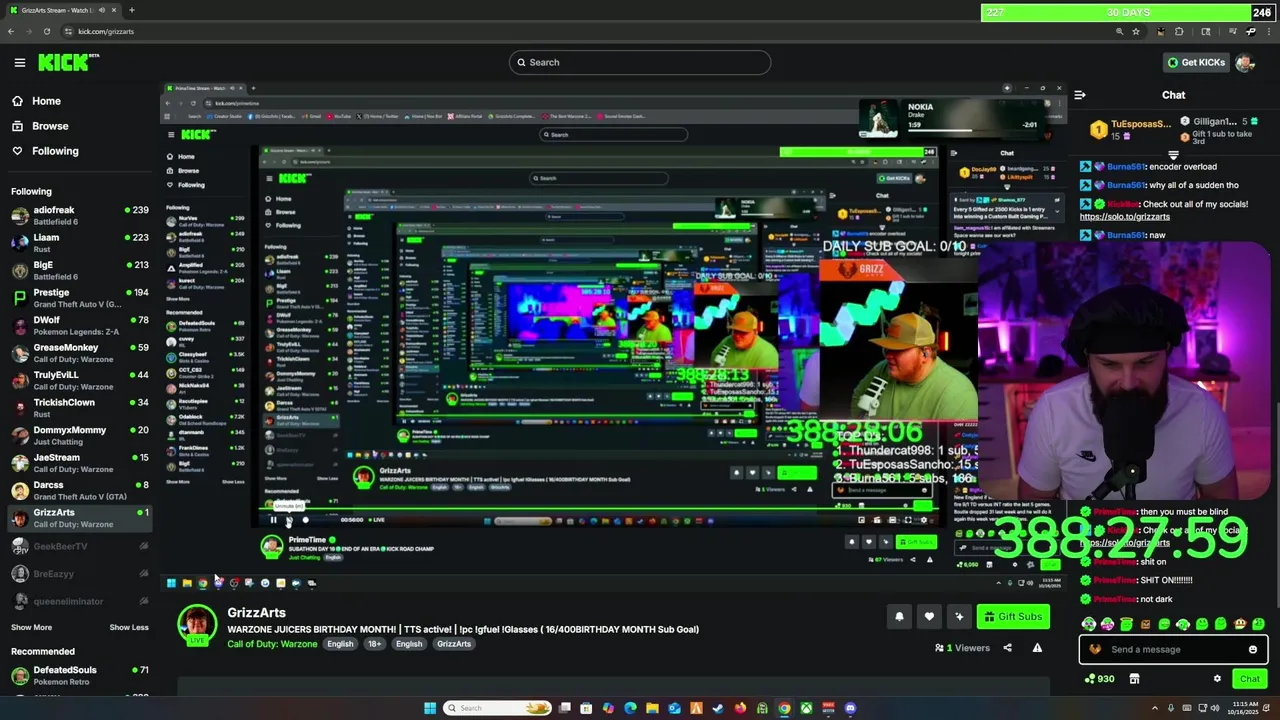1280x720 pixels.
Task: Insert the first green emote in chat
Action: coord(1089,624)
